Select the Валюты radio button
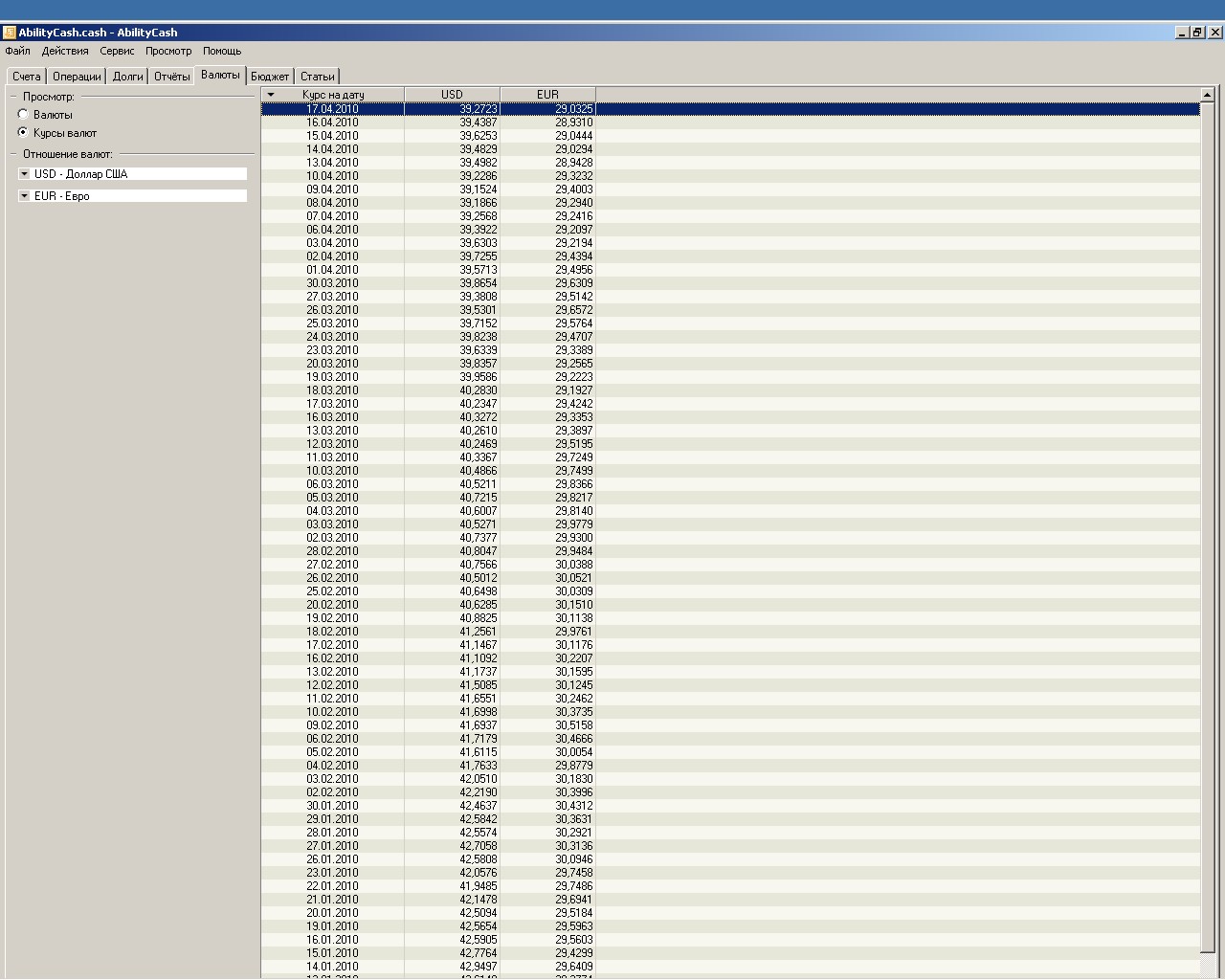 [23, 115]
